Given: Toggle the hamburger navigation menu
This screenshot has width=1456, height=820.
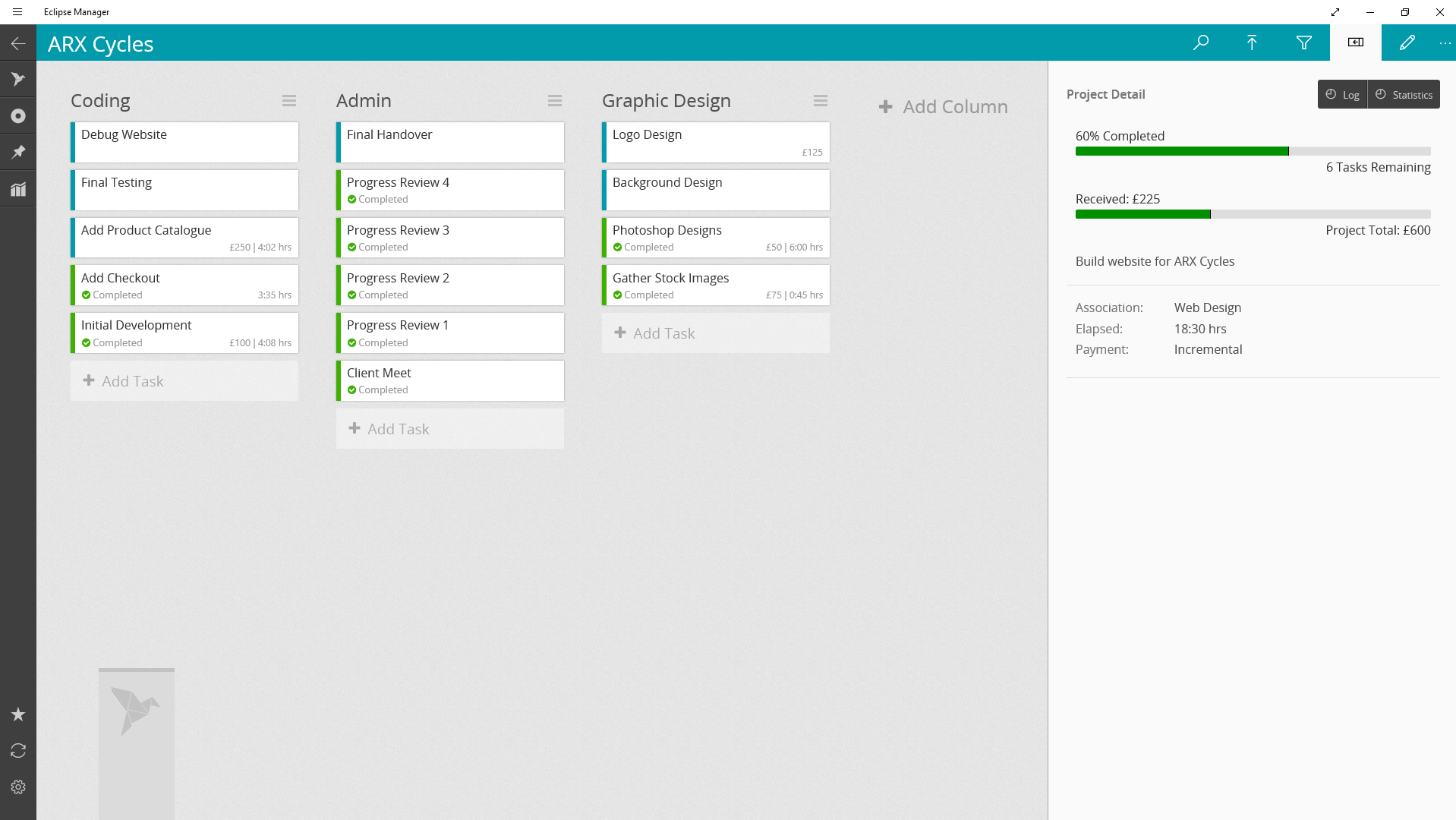Looking at the screenshot, I should tap(17, 12).
